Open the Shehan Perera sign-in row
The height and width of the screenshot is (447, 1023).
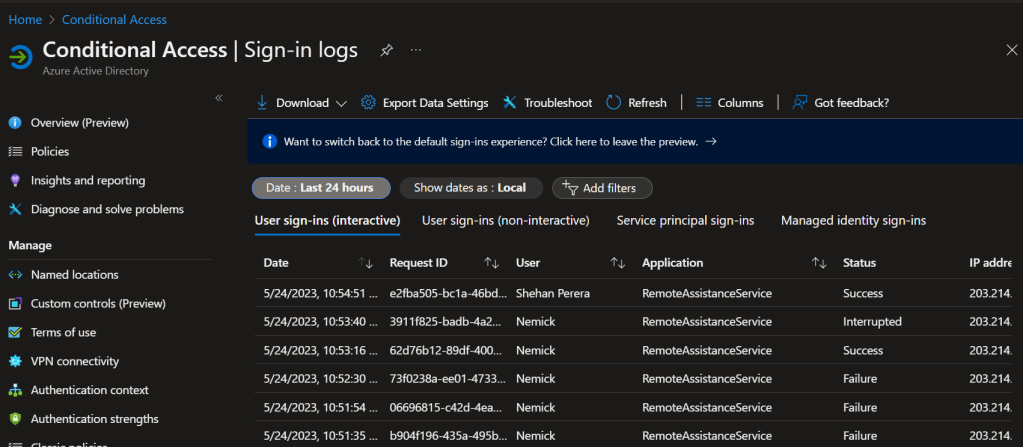pos(553,293)
